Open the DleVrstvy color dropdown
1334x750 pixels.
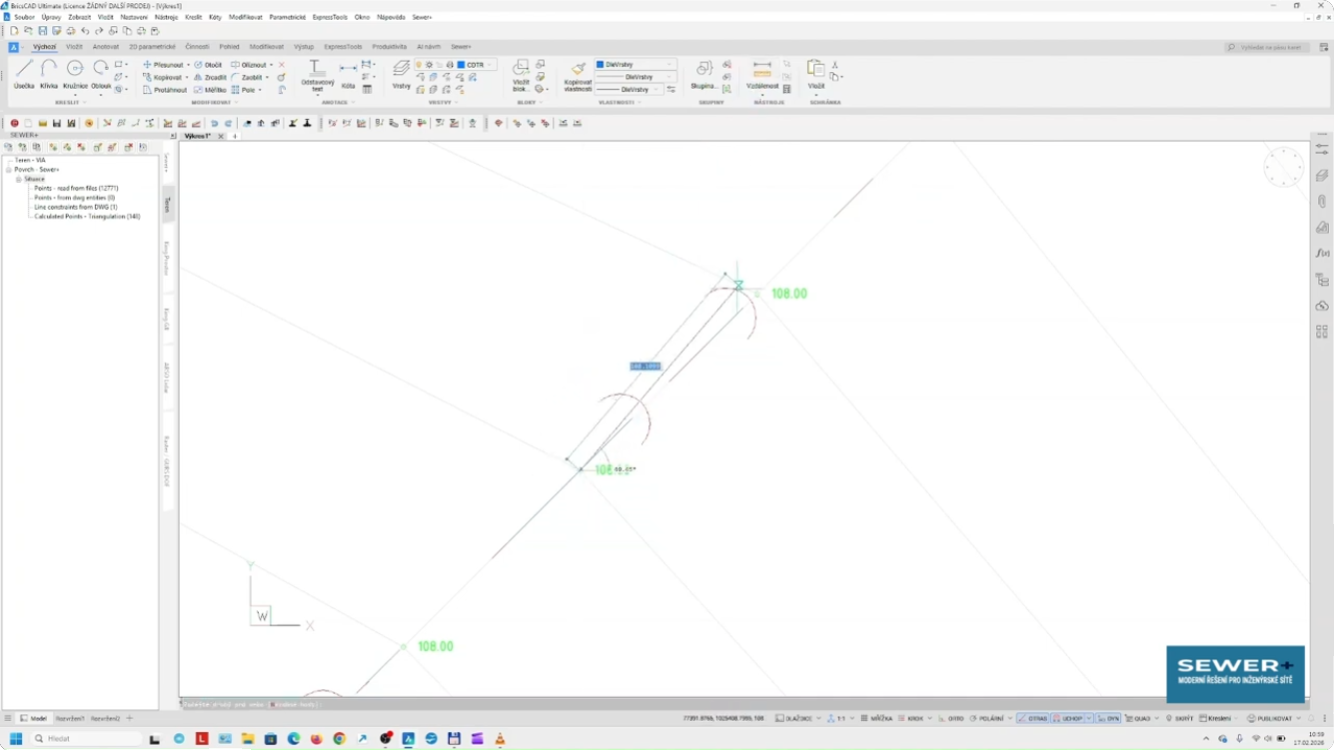pos(635,65)
